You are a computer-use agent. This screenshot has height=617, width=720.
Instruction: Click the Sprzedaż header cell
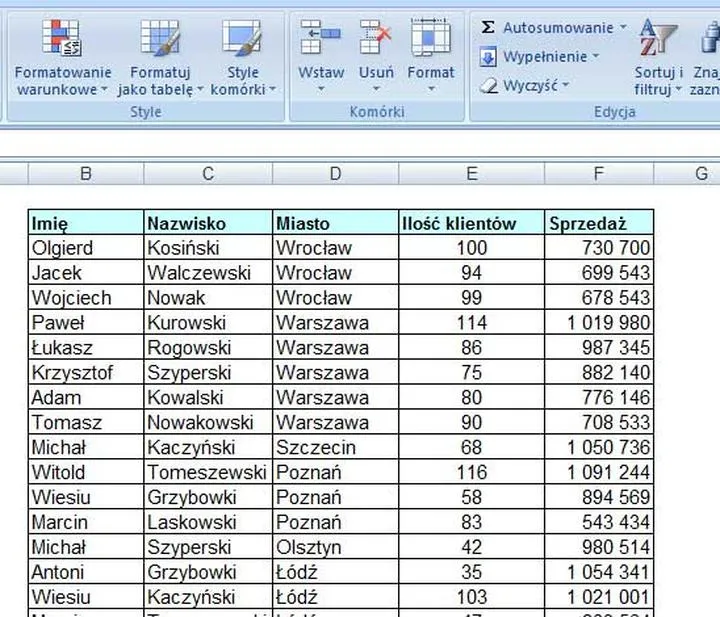tap(599, 223)
